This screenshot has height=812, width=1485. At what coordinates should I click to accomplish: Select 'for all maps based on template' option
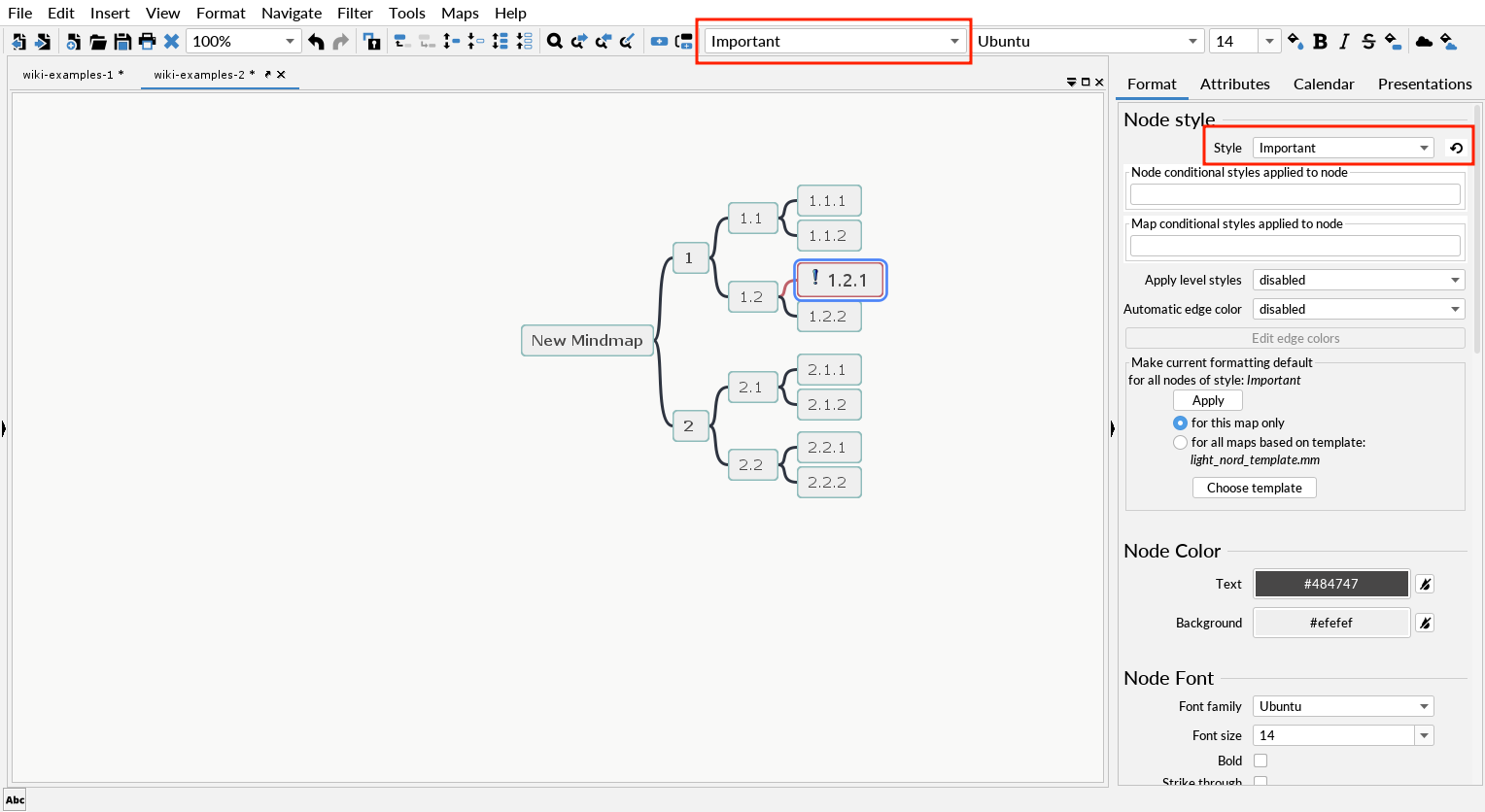point(1180,442)
